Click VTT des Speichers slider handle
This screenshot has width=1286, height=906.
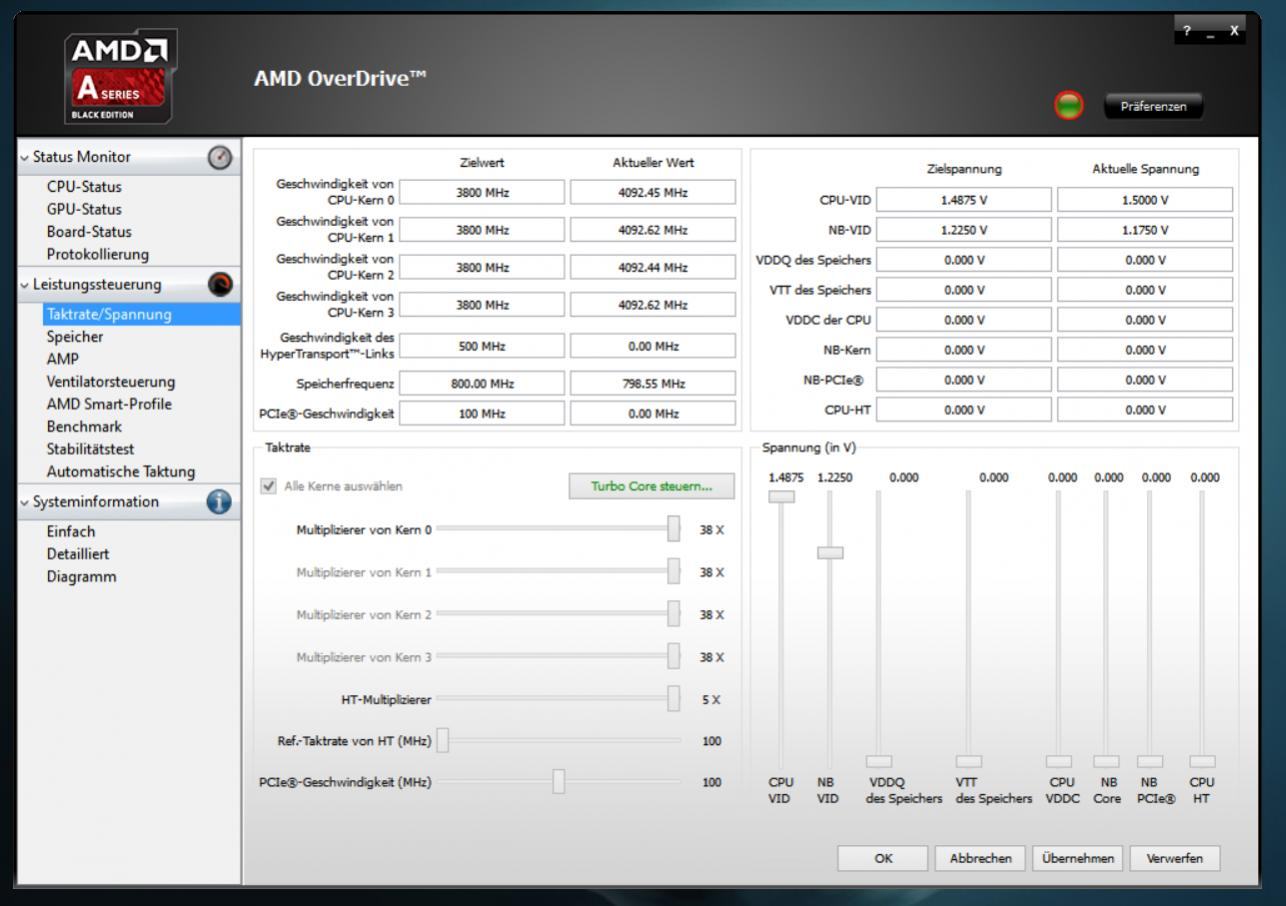point(969,762)
